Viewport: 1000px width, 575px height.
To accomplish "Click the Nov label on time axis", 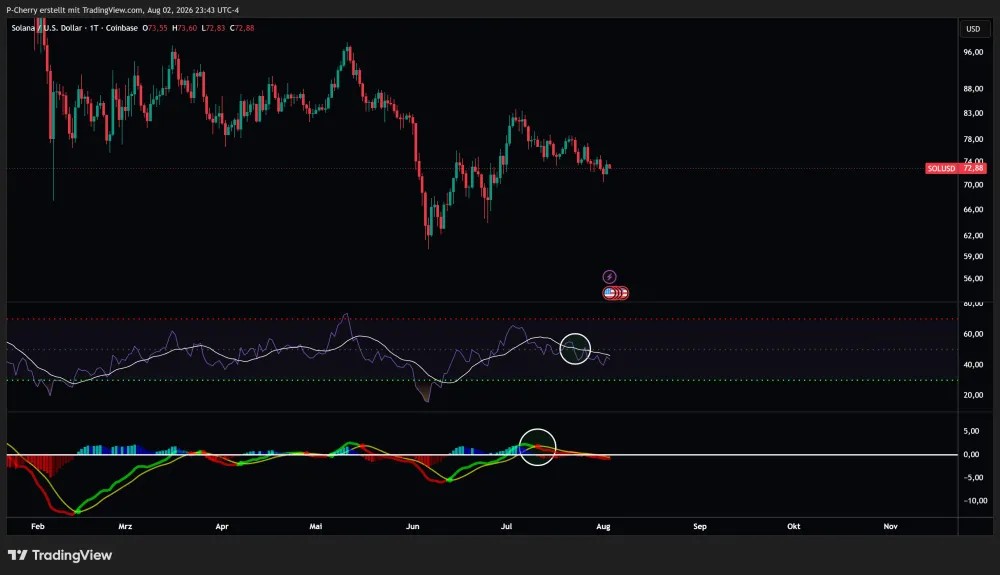I will (x=890, y=527).
